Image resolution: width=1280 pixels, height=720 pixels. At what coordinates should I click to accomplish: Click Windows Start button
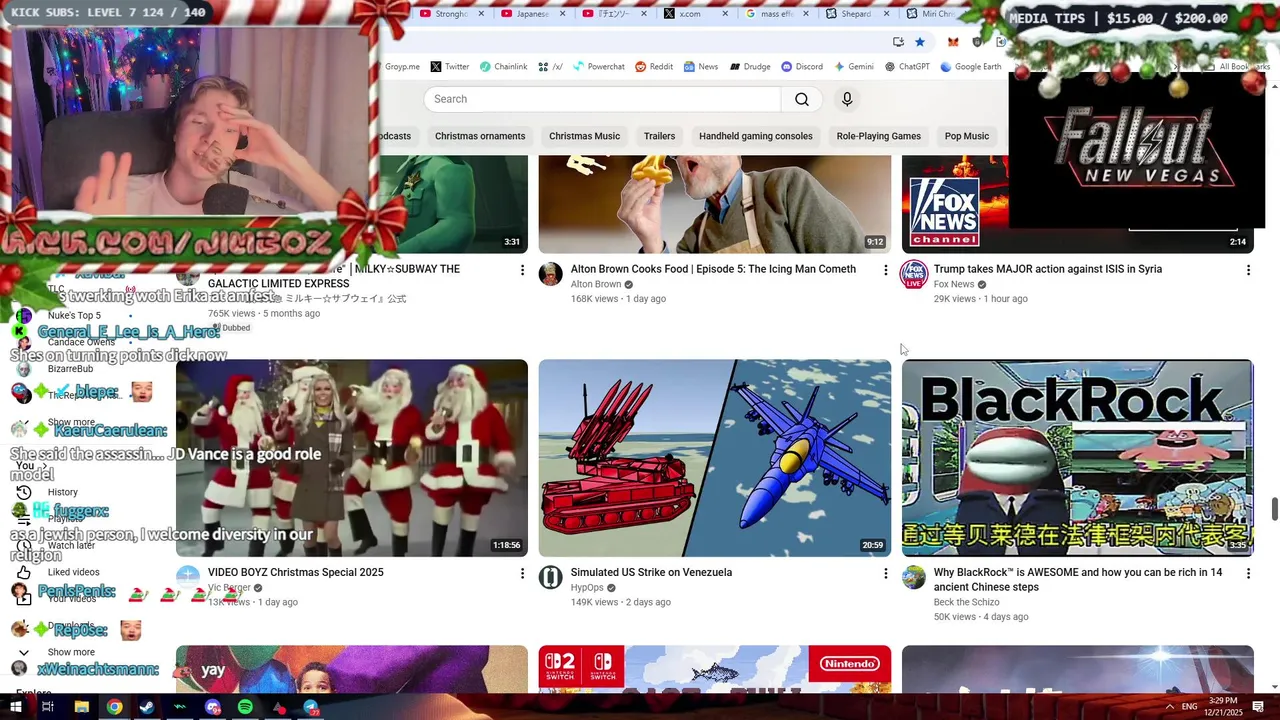tap(15, 707)
